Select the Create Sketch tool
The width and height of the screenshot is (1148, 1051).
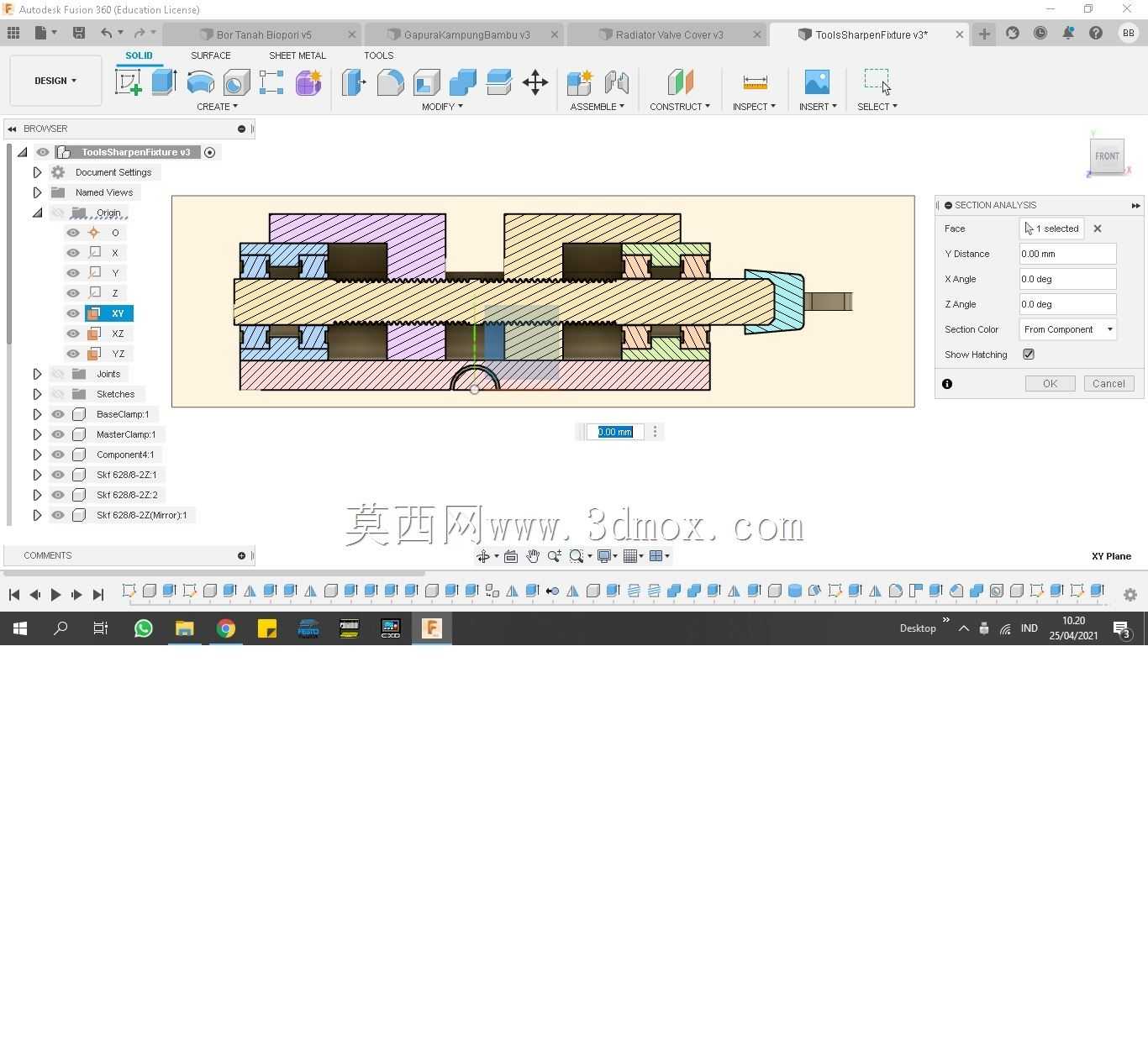[x=128, y=82]
